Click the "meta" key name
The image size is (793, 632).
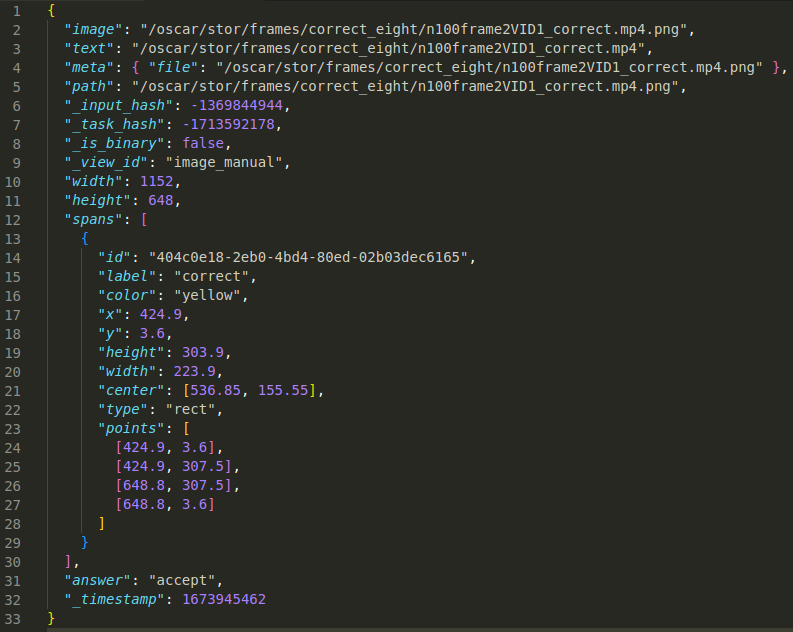pos(87,67)
